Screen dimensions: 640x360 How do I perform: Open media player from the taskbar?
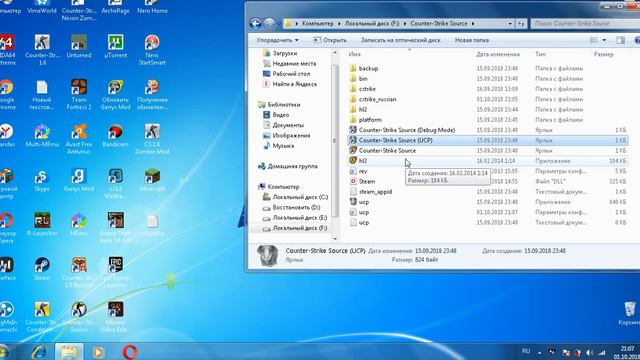(x=98, y=352)
